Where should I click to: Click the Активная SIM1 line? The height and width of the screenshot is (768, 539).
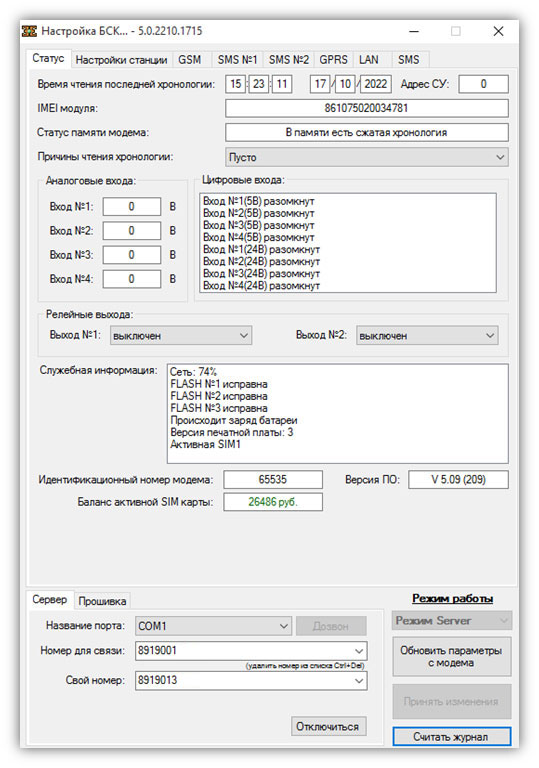[205, 445]
